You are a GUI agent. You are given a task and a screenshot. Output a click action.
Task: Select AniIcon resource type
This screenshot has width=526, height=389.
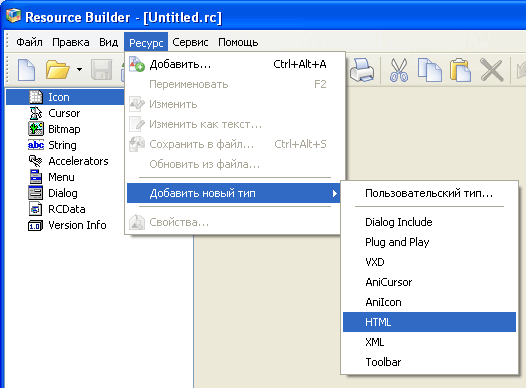(429, 302)
